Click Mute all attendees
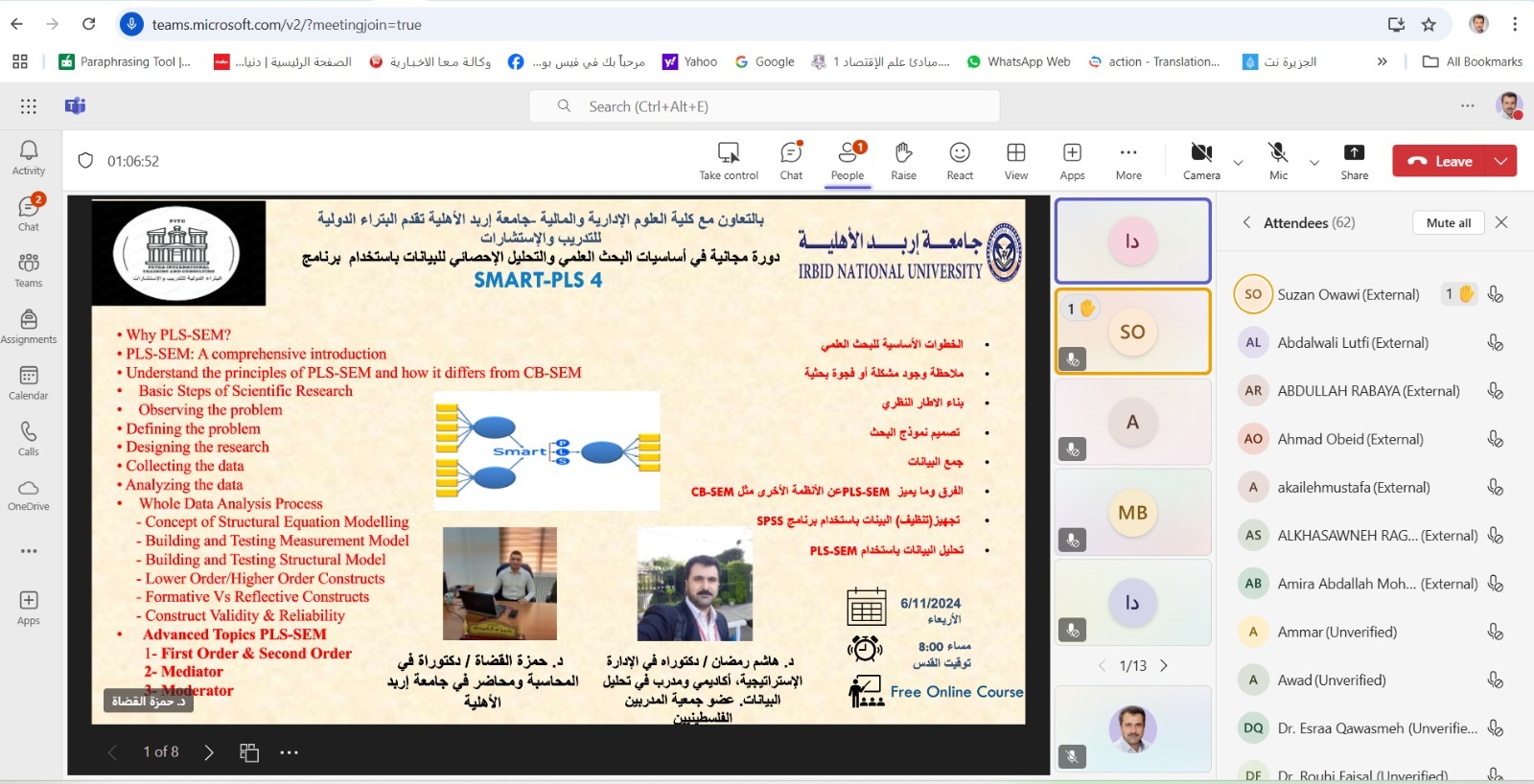This screenshot has width=1534, height=784. [1448, 222]
